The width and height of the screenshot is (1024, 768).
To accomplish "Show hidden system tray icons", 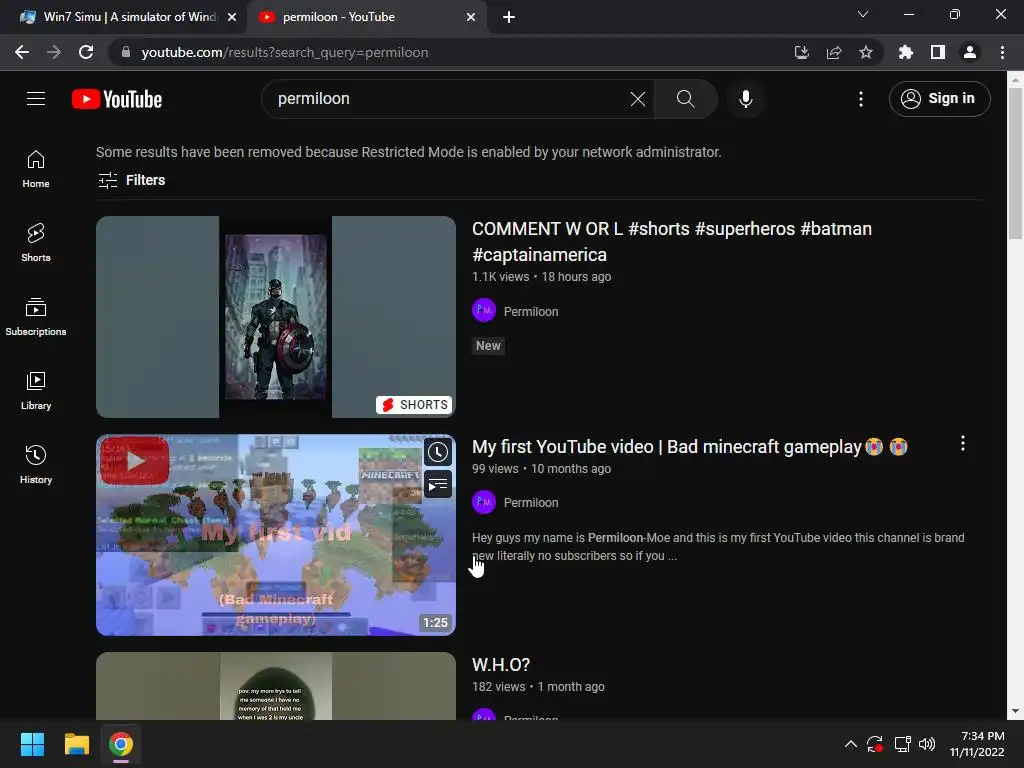I will point(850,744).
